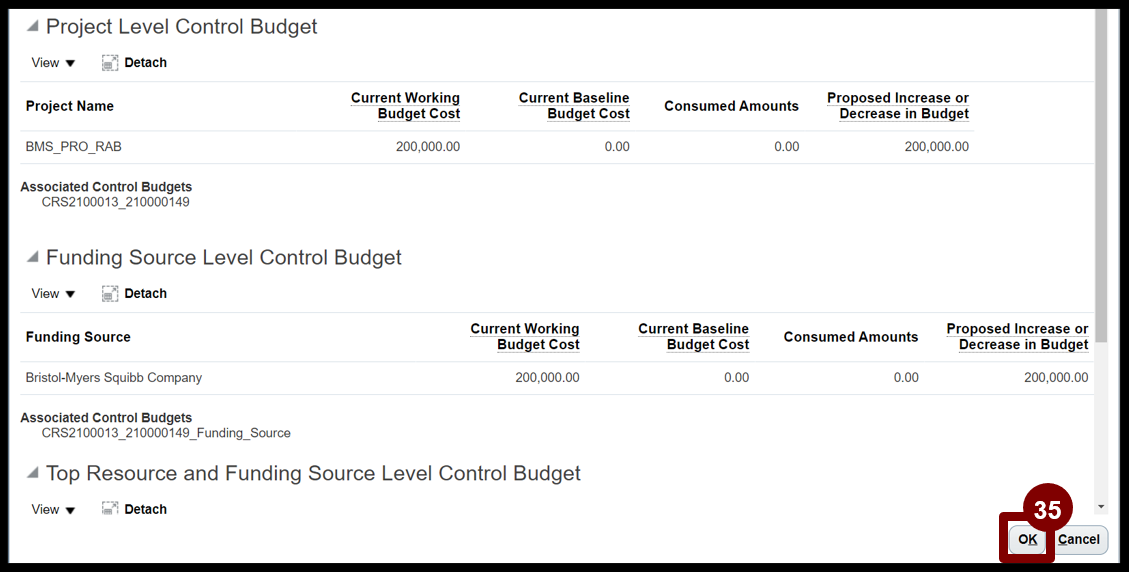Click Project Name column header

tap(70, 106)
